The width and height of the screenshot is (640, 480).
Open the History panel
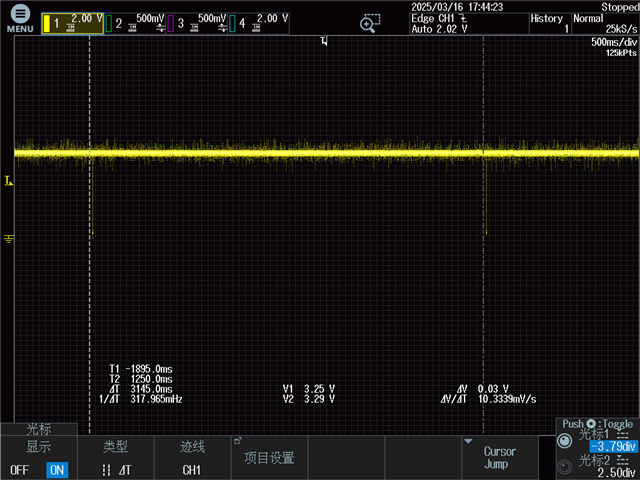[x=550, y=24]
